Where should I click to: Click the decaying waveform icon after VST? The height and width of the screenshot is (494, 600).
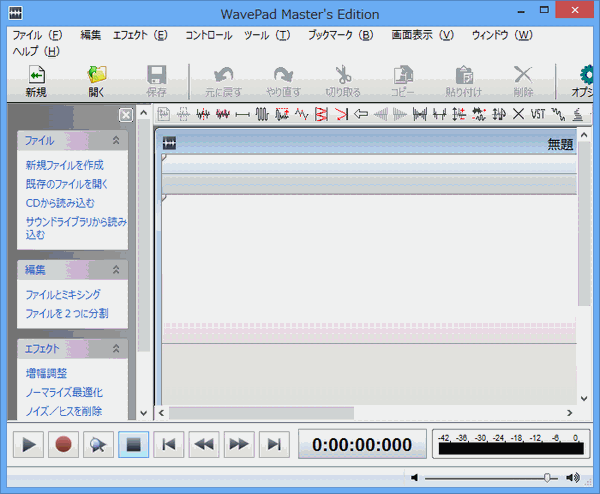coord(558,114)
